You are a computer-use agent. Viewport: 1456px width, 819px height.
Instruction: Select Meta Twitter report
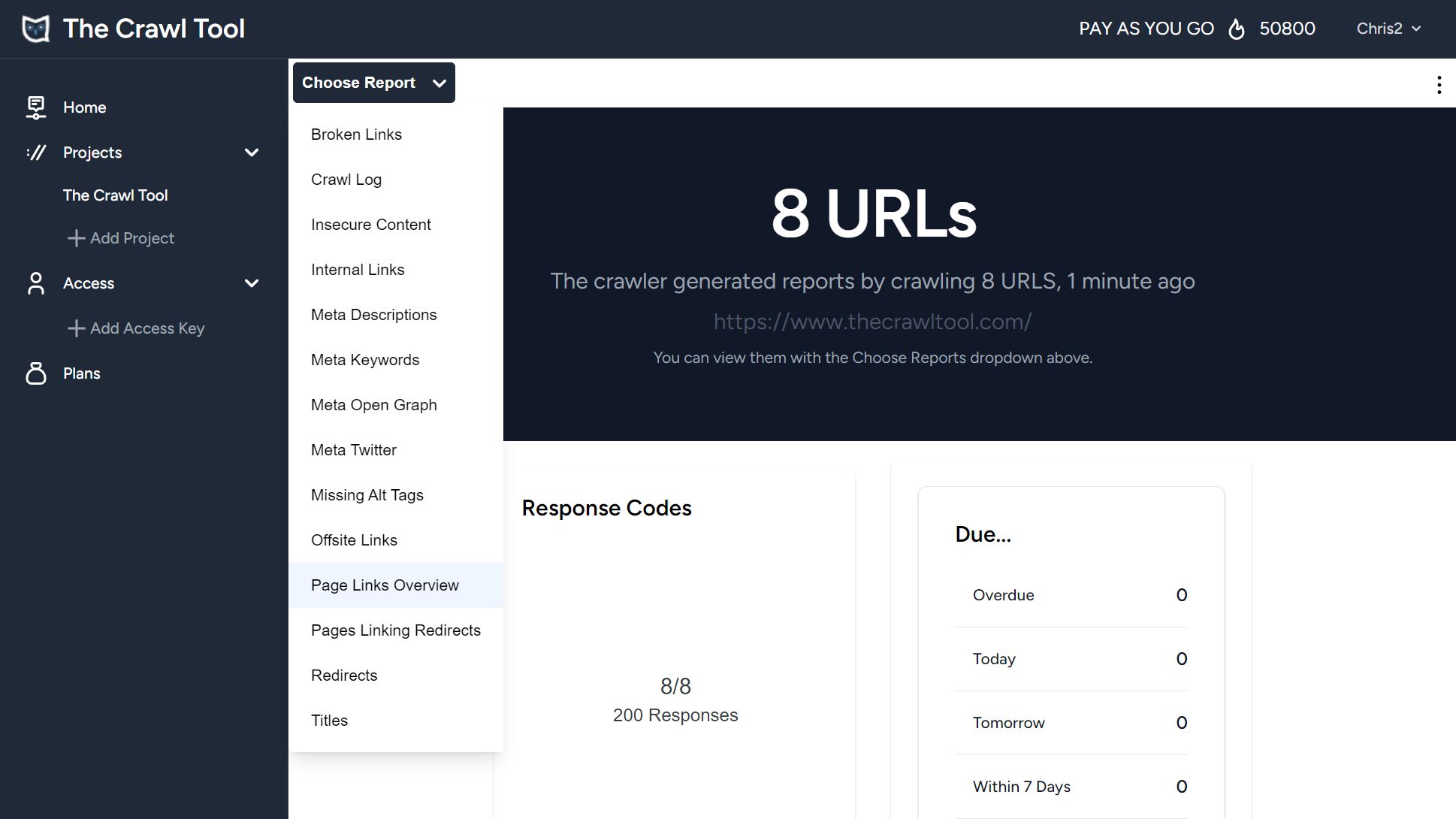coord(396,450)
